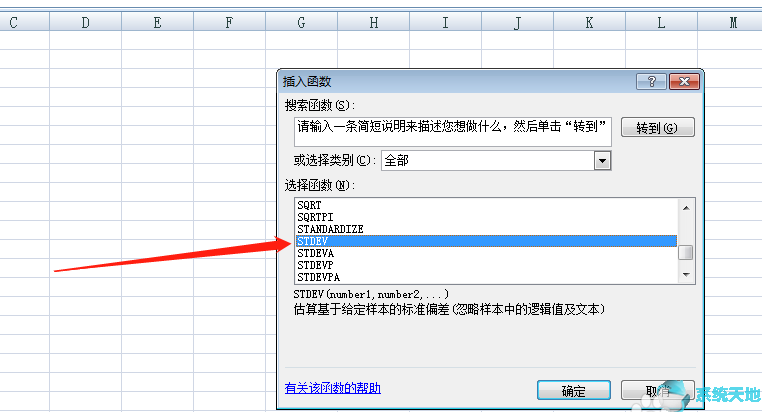Select SQRTPI in the function list

(486, 217)
